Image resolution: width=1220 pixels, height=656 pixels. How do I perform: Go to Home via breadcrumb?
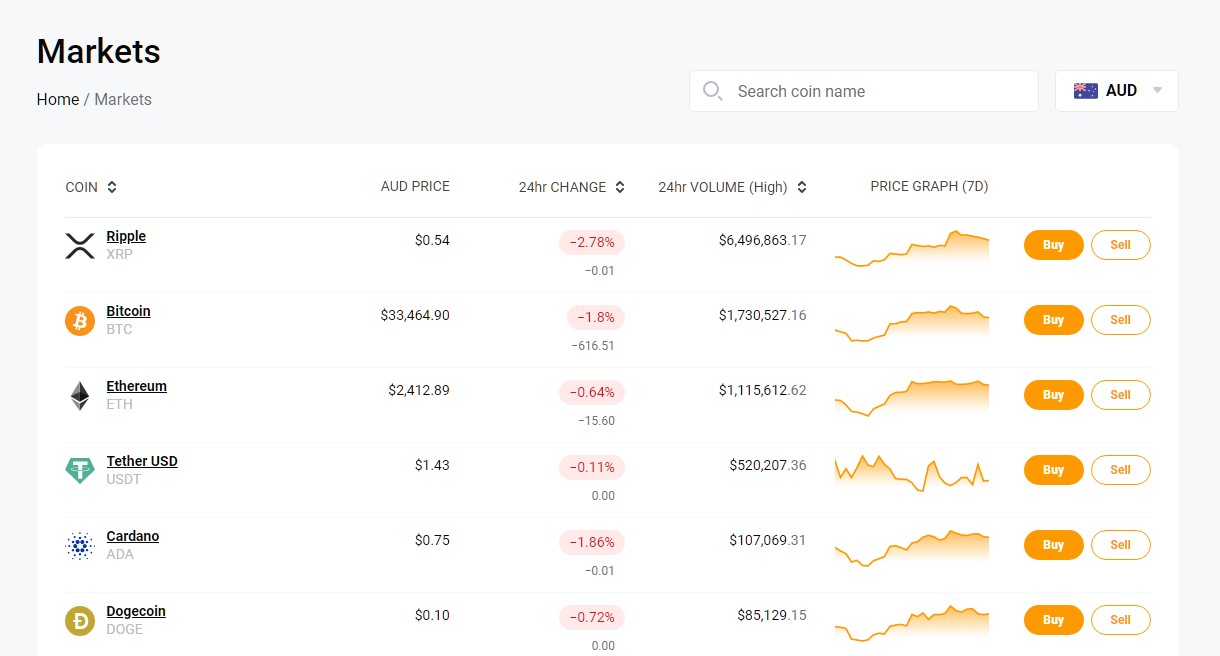58,100
